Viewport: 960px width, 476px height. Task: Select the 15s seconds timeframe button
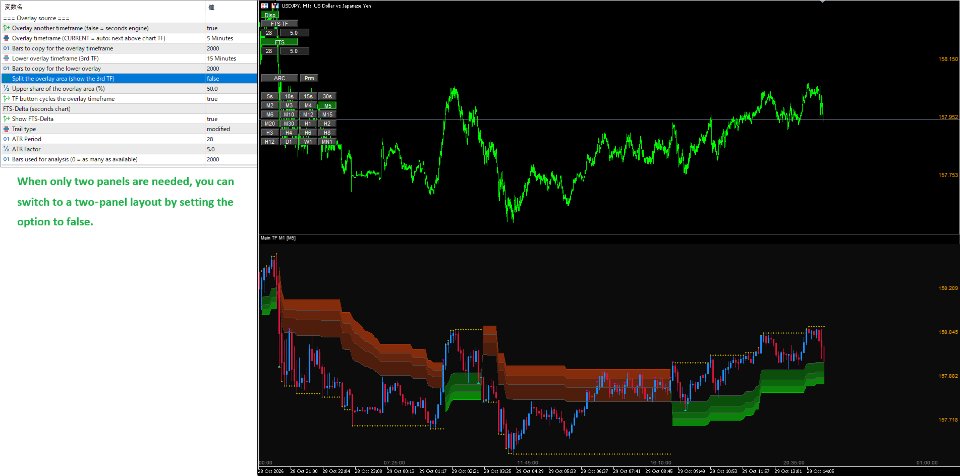pyautogui.click(x=308, y=96)
